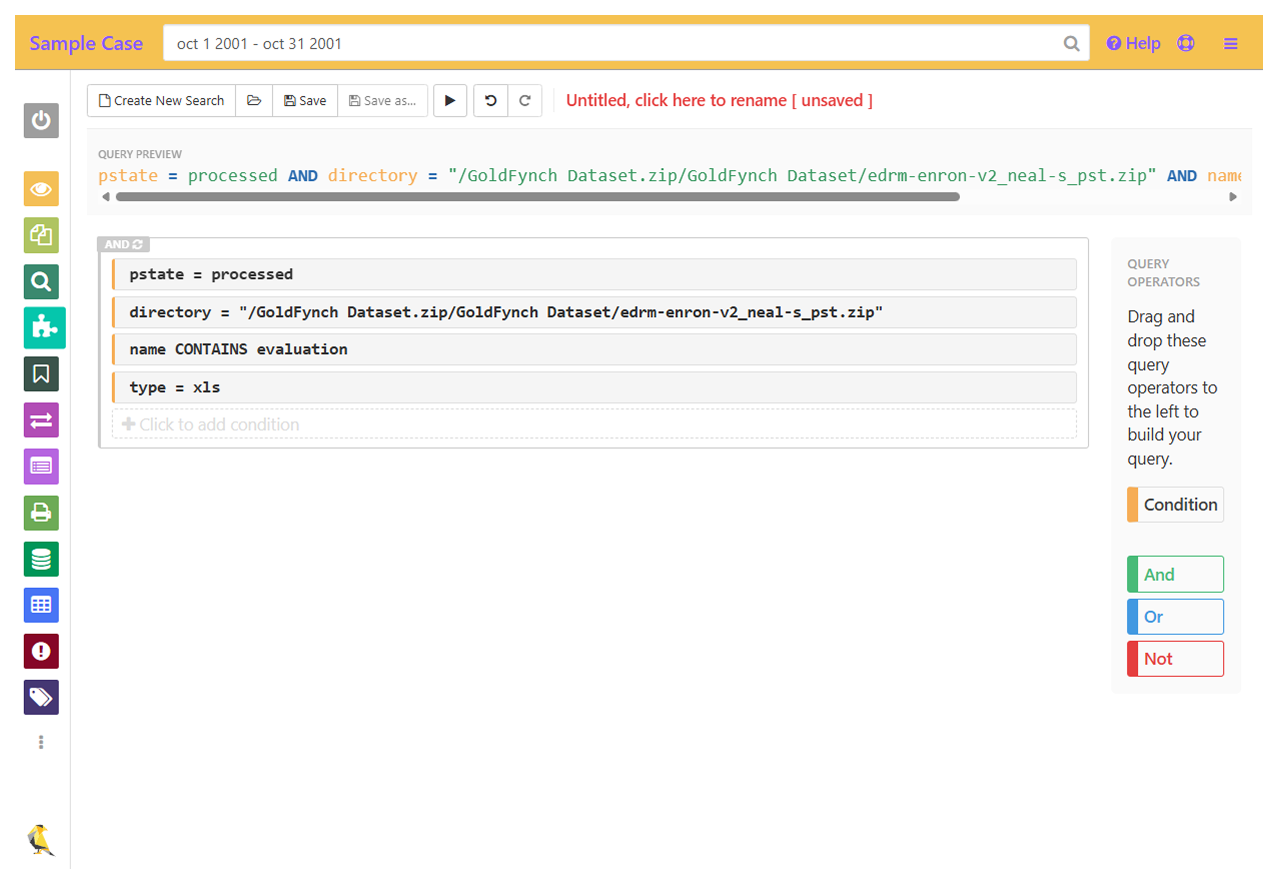Open the folder icon to load search

coord(254,101)
